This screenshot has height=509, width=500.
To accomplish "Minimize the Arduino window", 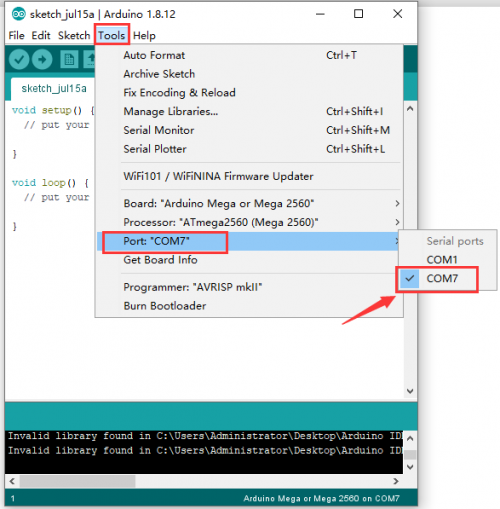I will (320, 14).
